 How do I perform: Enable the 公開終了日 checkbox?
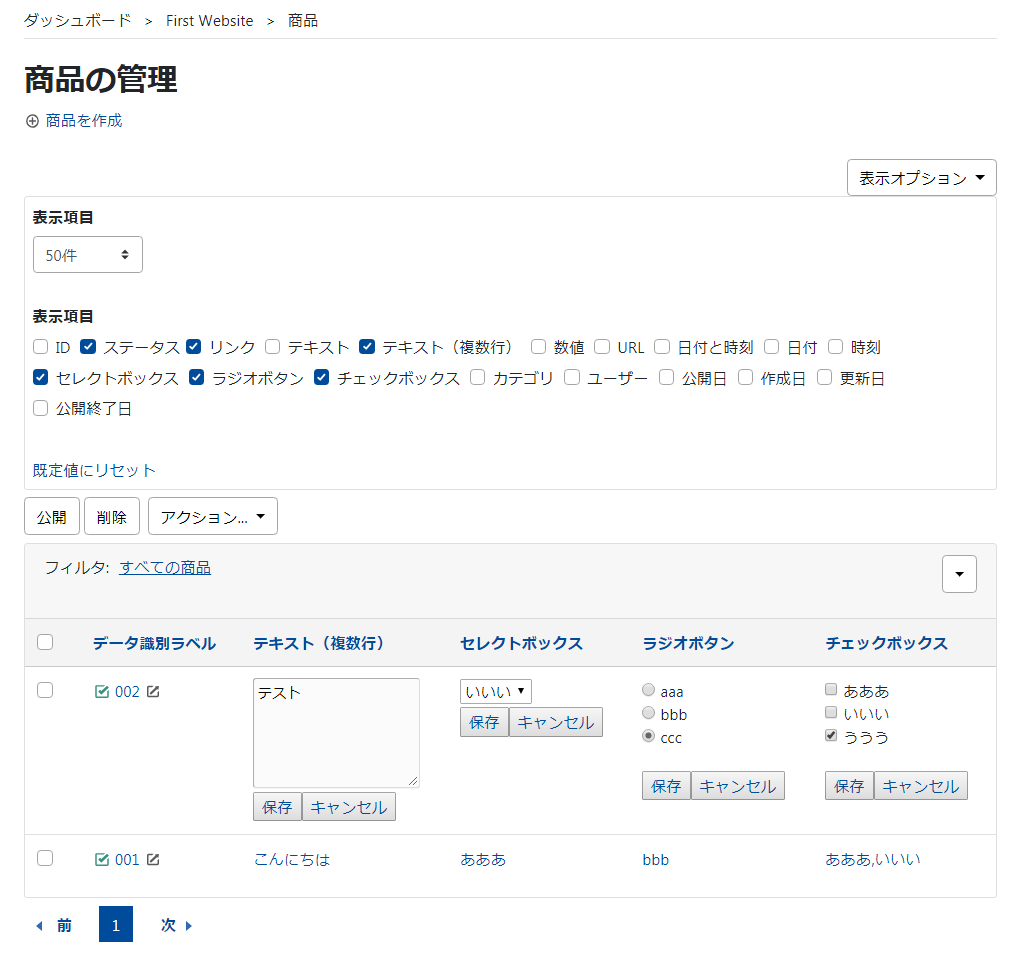click(41, 408)
